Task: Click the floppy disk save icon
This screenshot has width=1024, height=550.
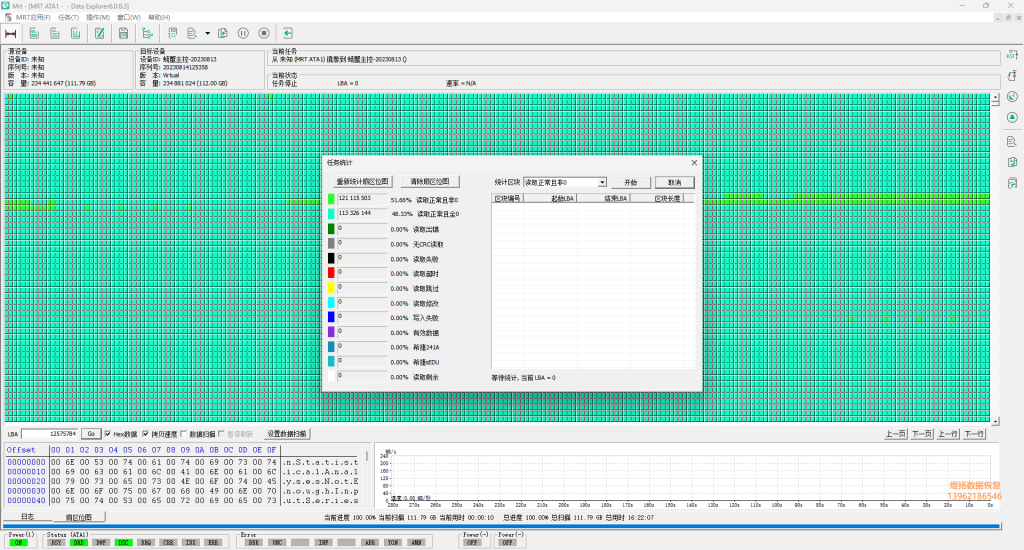Action: coord(123,33)
